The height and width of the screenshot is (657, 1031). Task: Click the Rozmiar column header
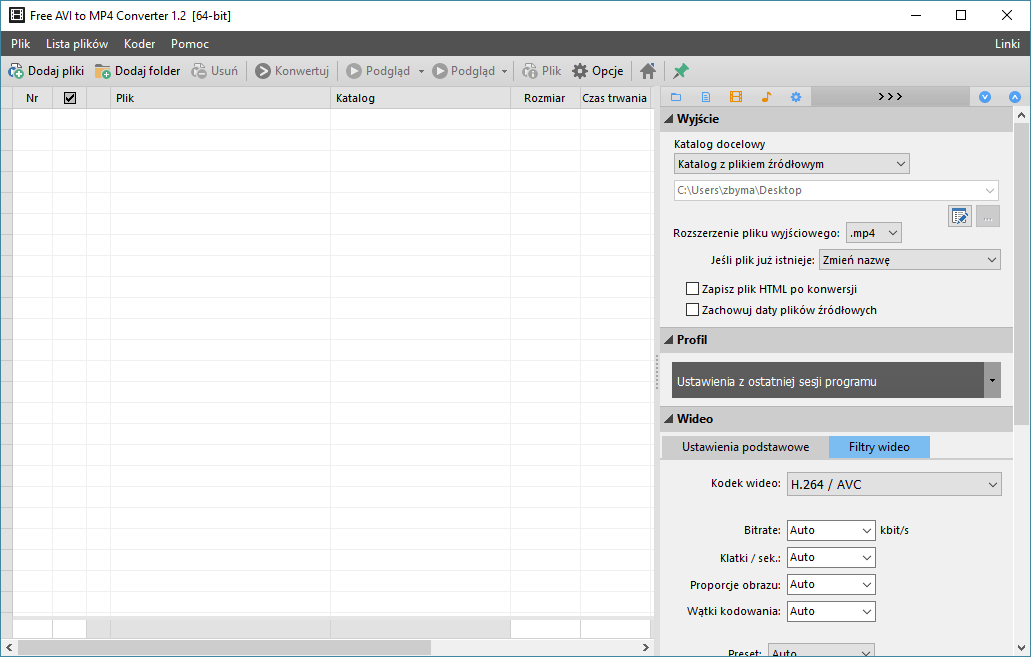point(545,98)
